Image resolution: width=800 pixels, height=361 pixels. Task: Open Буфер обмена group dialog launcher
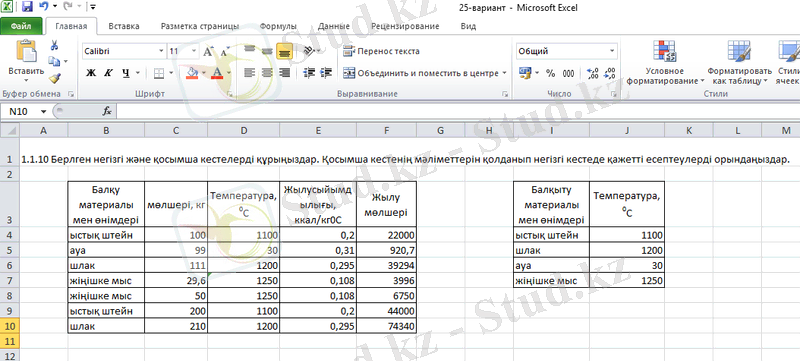70,94
